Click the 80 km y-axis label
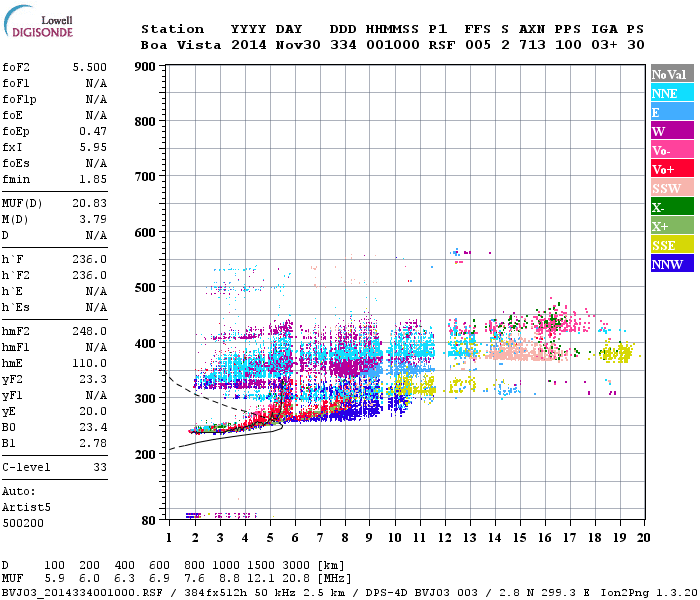 (x=149, y=521)
